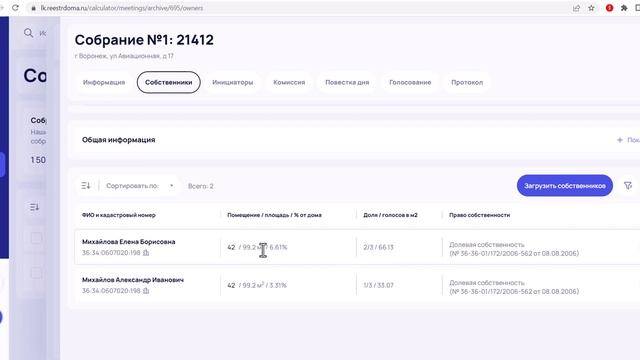
Task: Click the address line г Воронеж, ул Авиационная
Action: [x=124, y=56]
